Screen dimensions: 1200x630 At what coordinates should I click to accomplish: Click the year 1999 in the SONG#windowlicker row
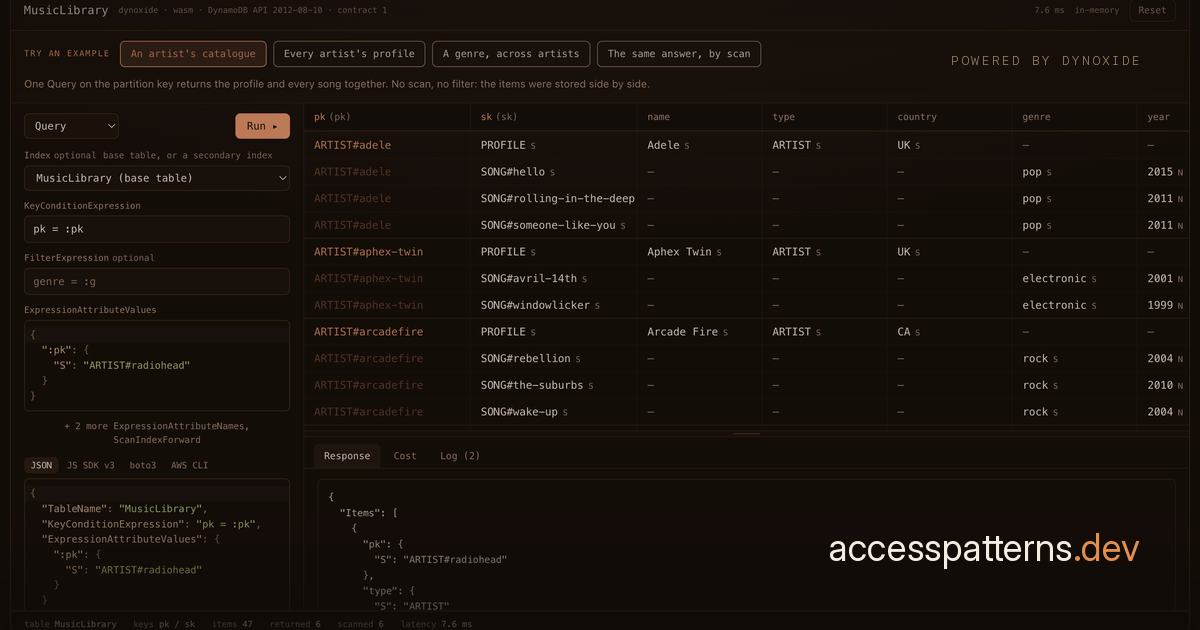tap(1165, 305)
